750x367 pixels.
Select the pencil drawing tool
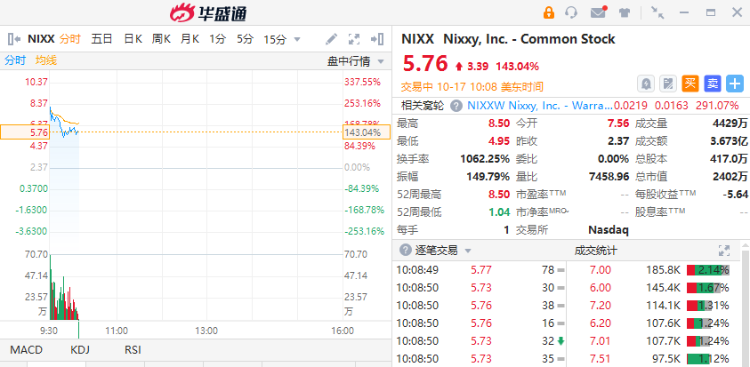pyautogui.click(x=331, y=39)
